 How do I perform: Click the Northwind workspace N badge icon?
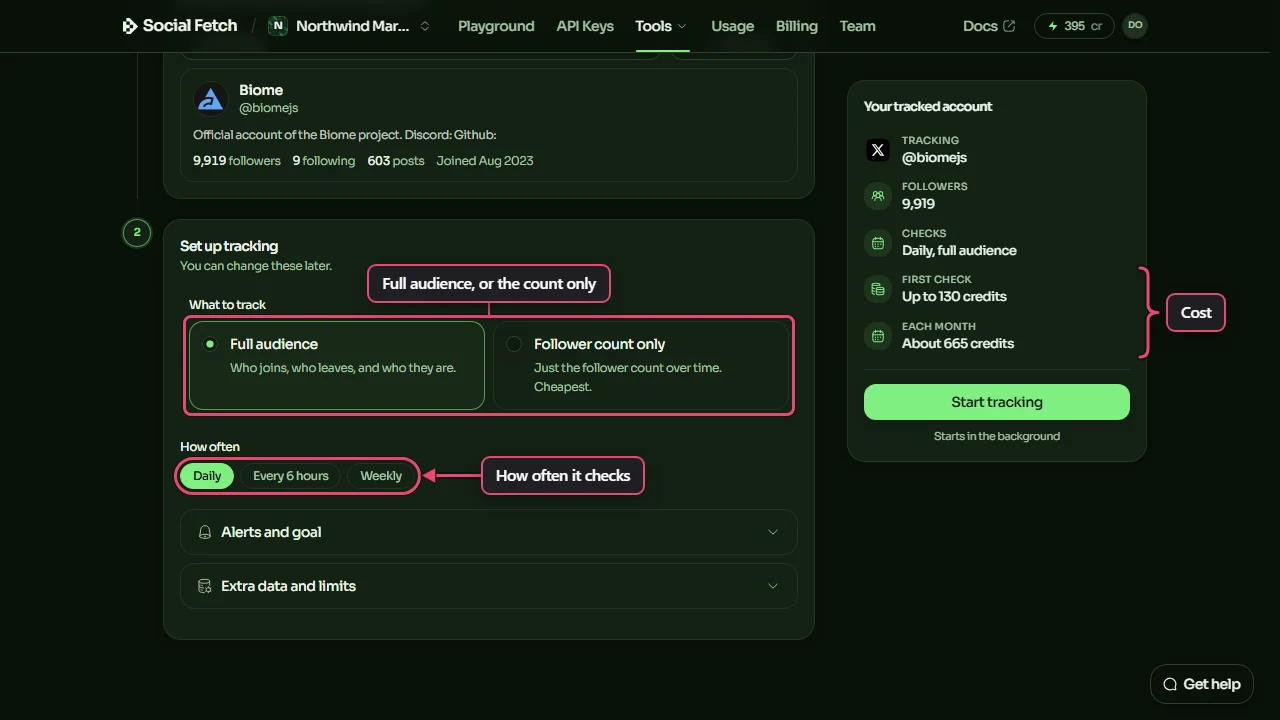click(278, 26)
